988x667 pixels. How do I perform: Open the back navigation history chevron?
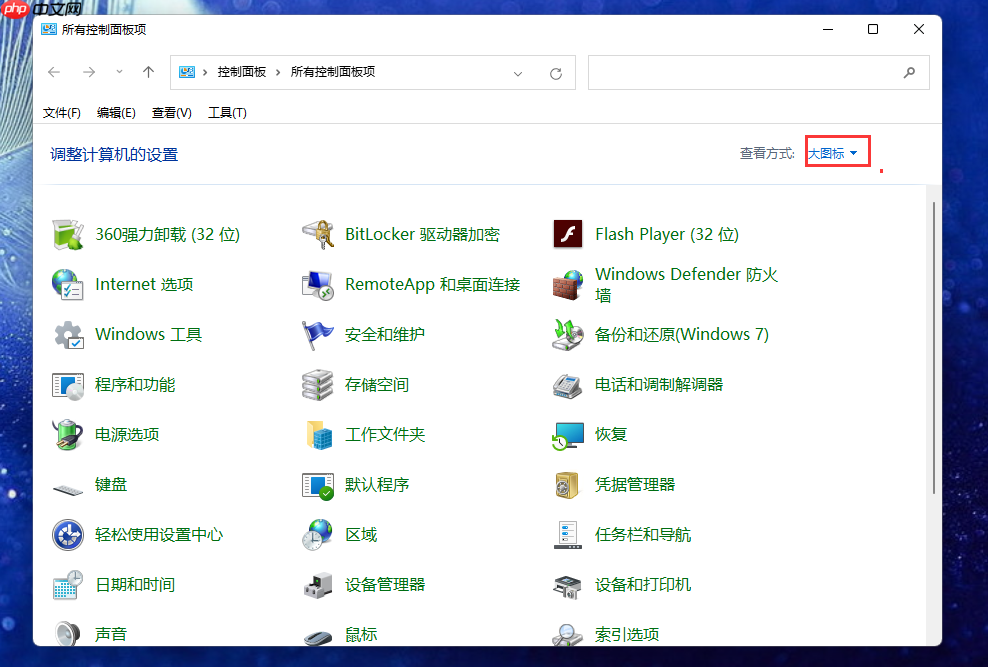point(118,72)
